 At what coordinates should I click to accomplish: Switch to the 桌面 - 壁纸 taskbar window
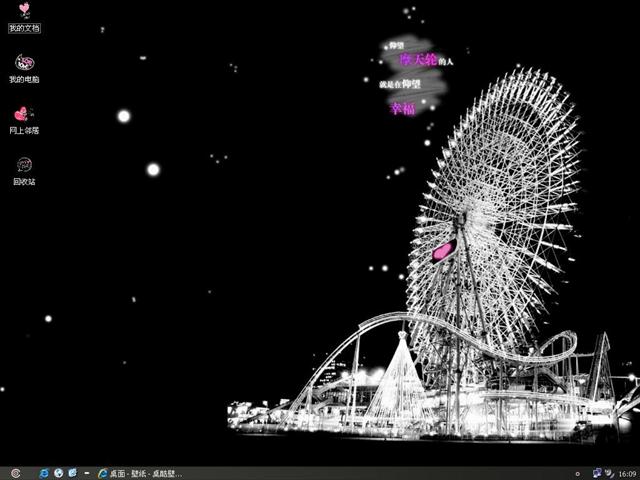[140, 472]
